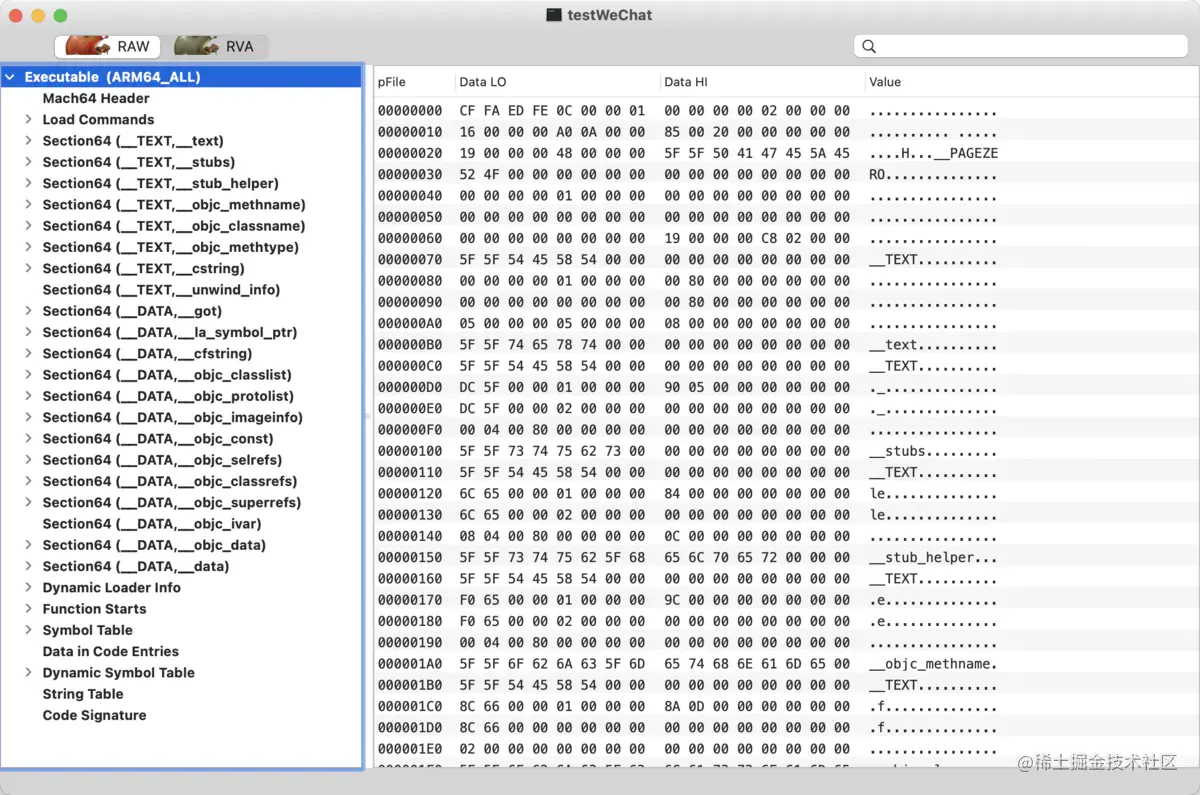Viewport: 1200px width, 795px height.
Task: Click the Data HI column header
Action: click(x=761, y=82)
